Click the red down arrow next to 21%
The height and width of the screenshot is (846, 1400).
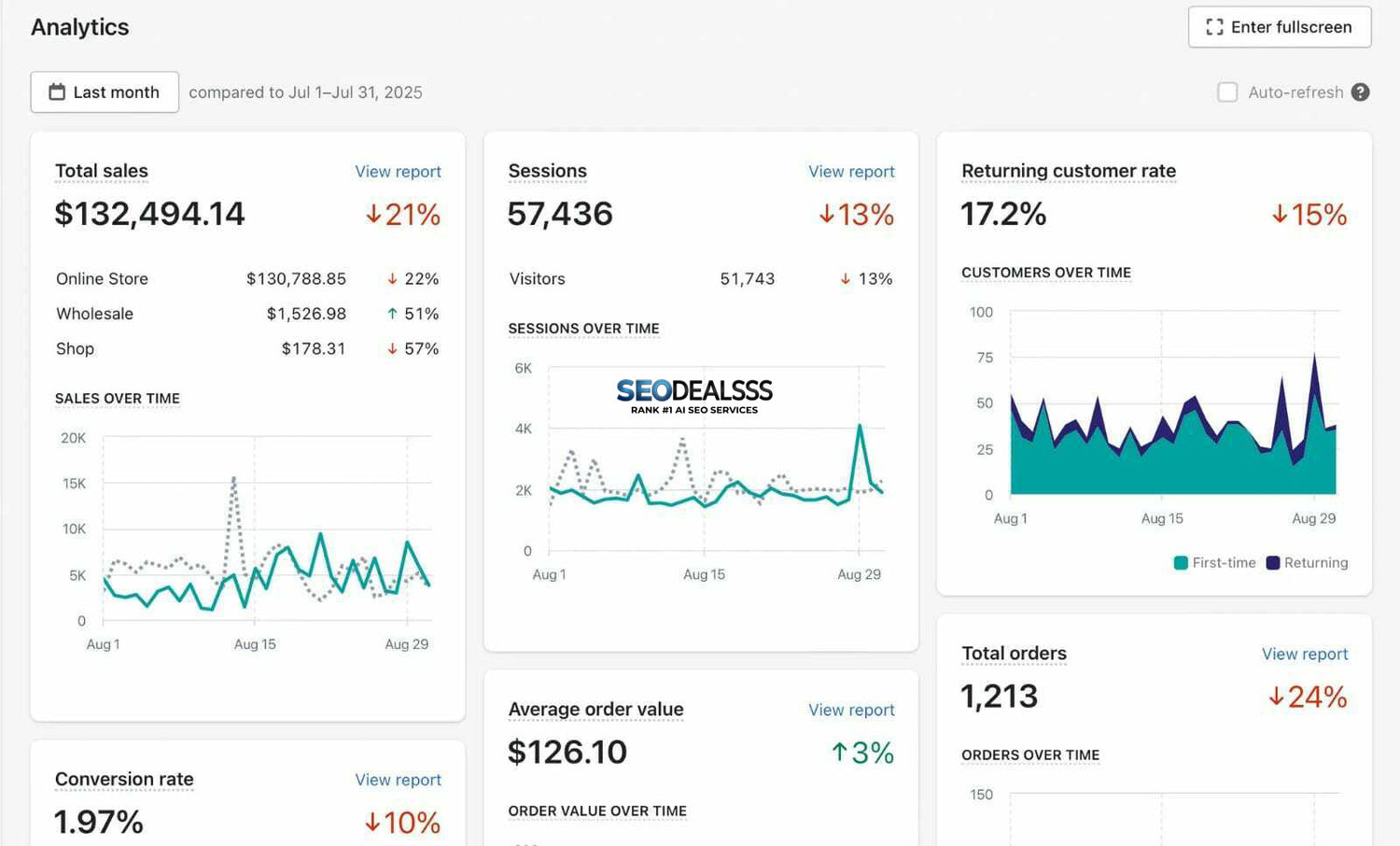click(374, 215)
